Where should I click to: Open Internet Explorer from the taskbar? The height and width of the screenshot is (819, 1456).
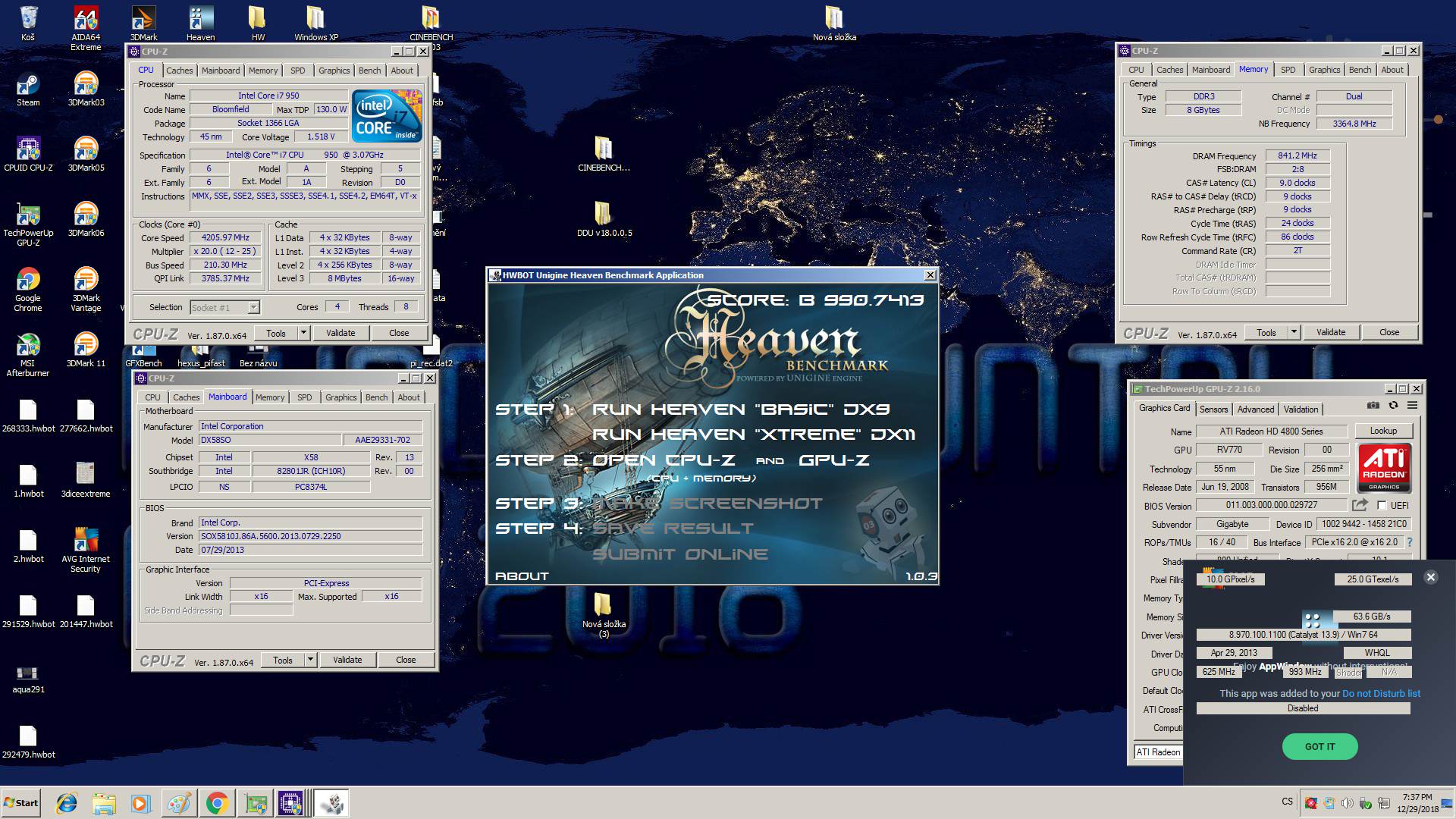[68, 803]
